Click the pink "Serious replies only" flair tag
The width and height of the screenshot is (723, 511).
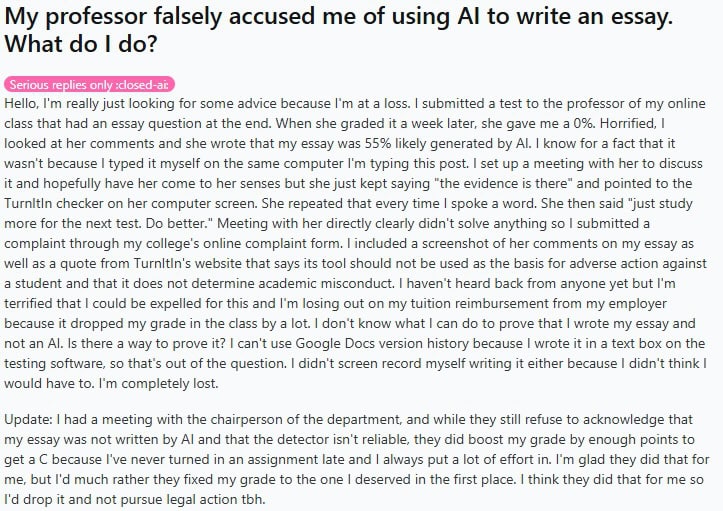click(x=89, y=84)
